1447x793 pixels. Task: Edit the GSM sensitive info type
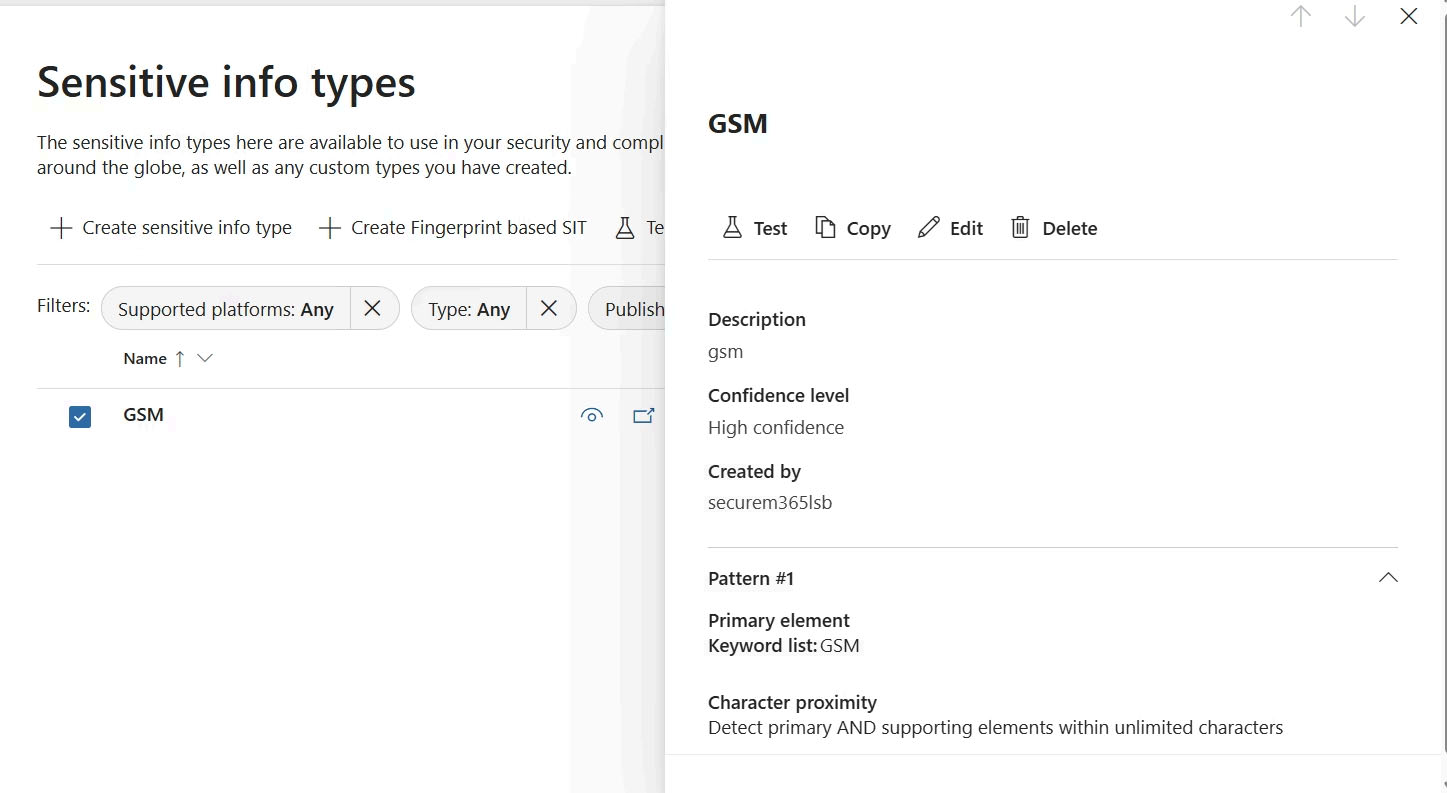[x=951, y=228]
